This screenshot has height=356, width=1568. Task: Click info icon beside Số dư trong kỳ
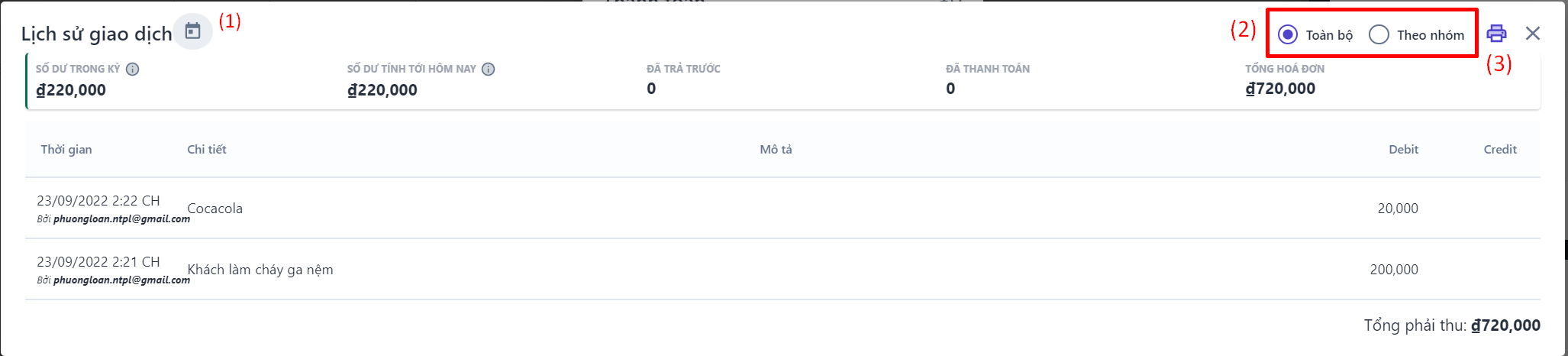(132, 70)
